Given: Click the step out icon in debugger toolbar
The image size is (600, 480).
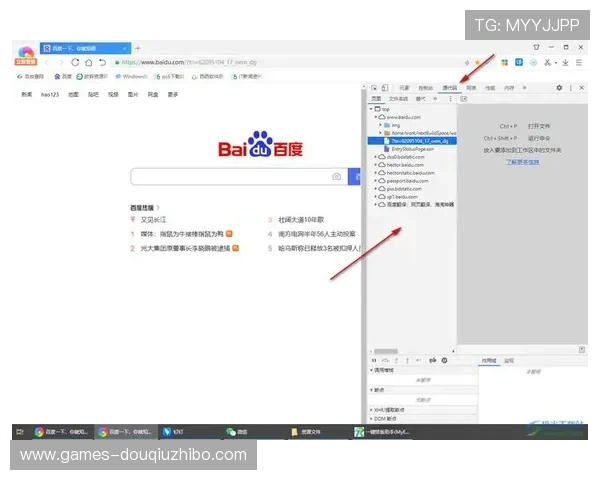Looking at the screenshot, I should (x=408, y=361).
